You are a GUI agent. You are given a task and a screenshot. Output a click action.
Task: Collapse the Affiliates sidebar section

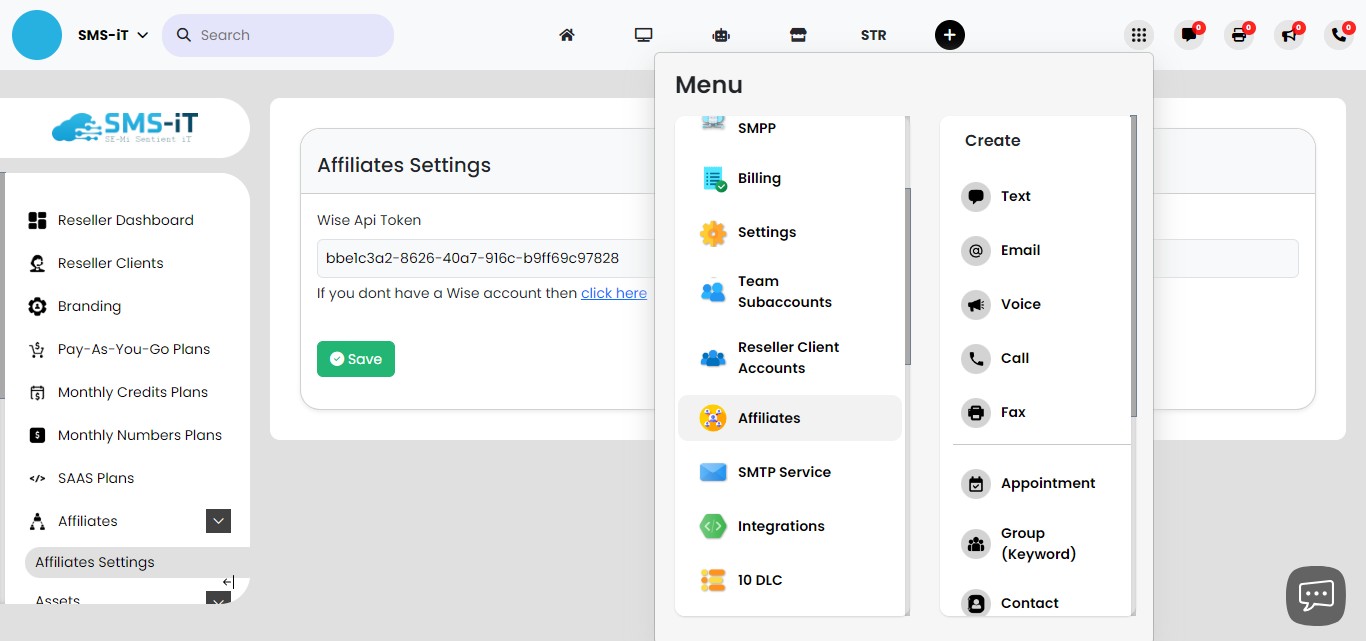(x=218, y=521)
